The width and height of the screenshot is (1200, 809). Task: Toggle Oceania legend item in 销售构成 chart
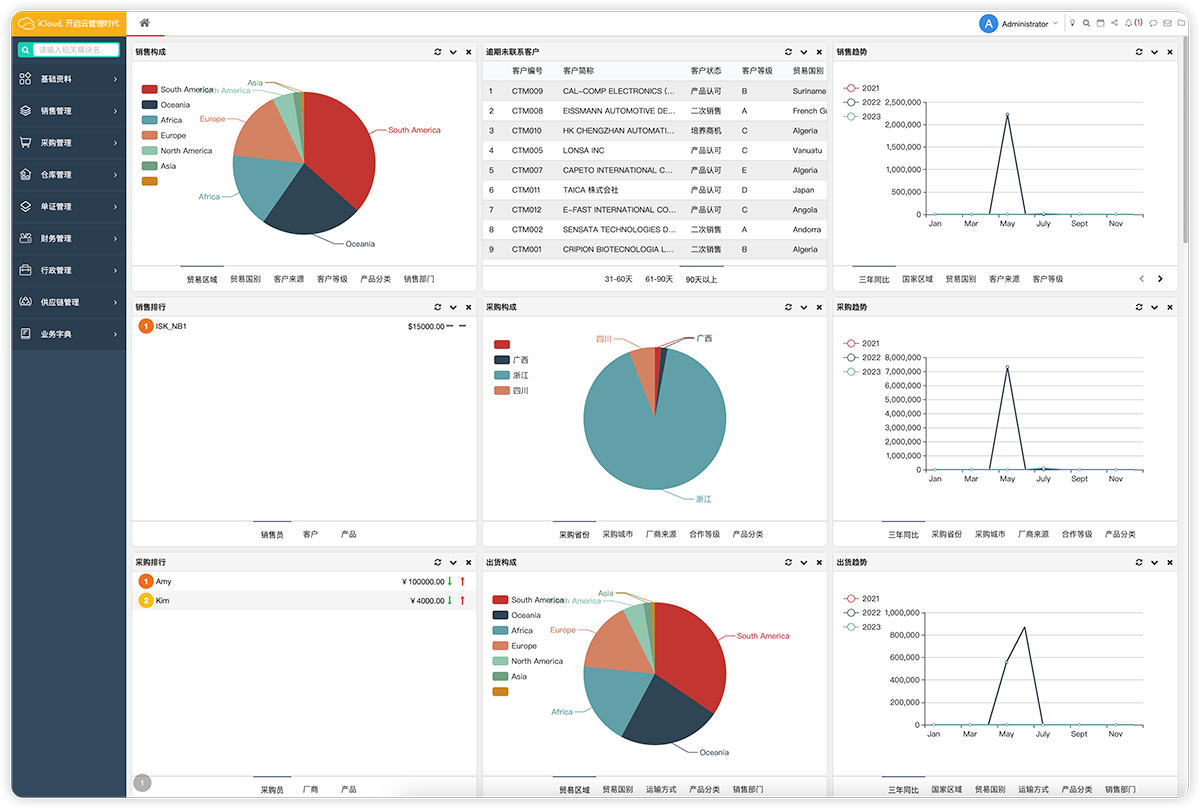[174, 105]
